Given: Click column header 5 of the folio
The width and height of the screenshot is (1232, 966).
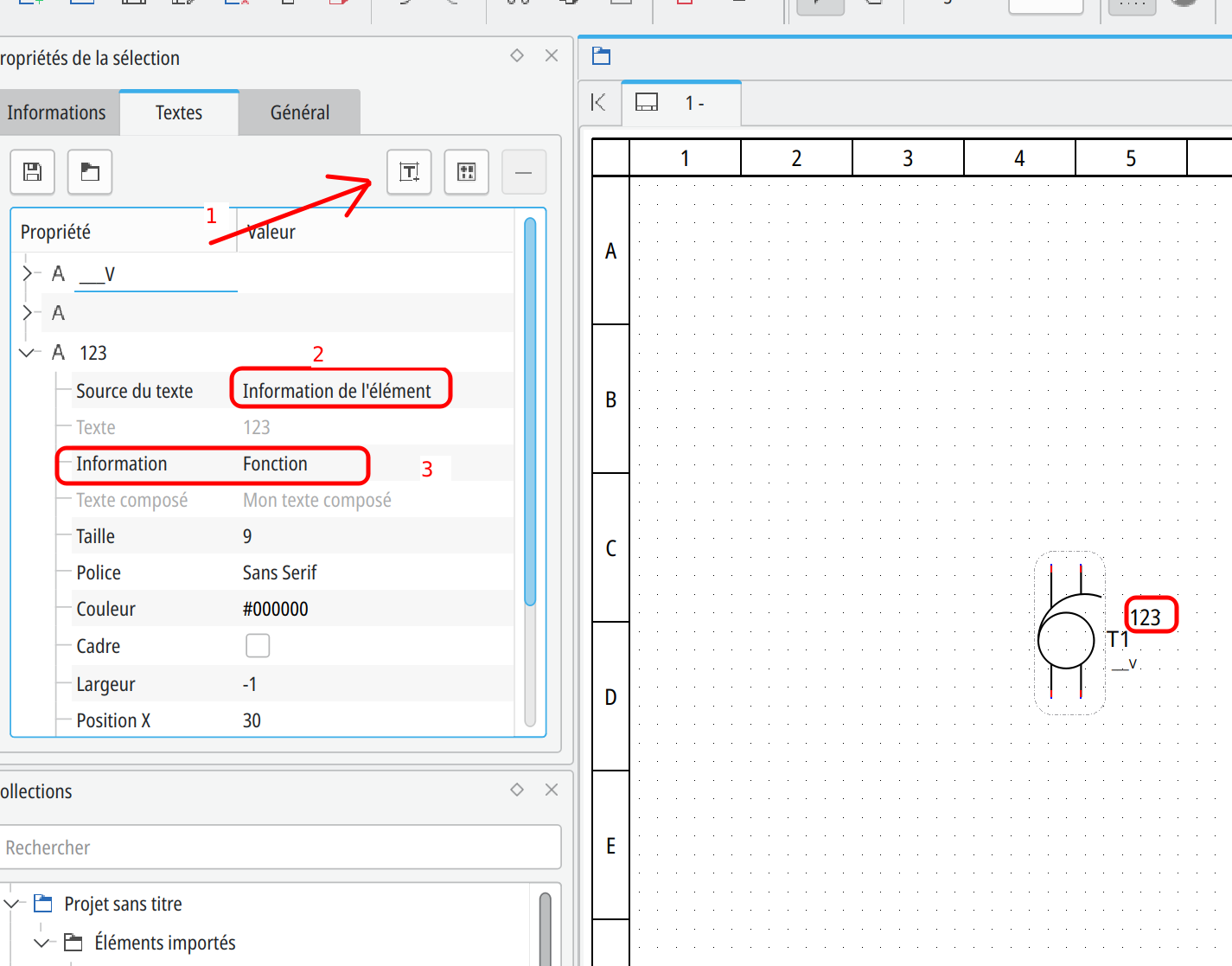Looking at the screenshot, I should pyautogui.click(x=1132, y=158).
